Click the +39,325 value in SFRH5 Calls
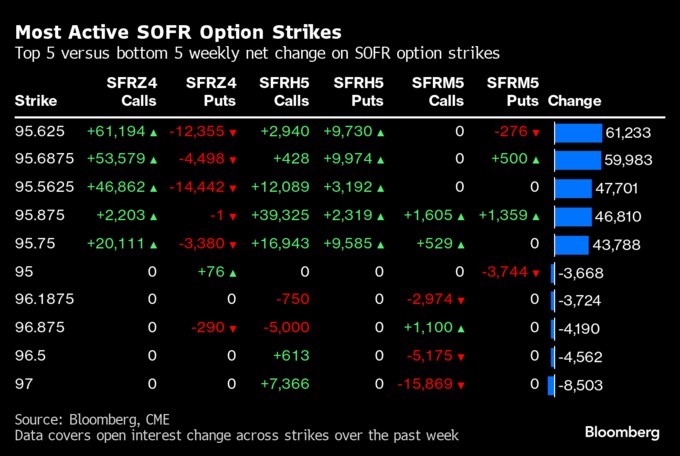Image resolution: width=680 pixels, height=456 pixels. tap(280, 215)
